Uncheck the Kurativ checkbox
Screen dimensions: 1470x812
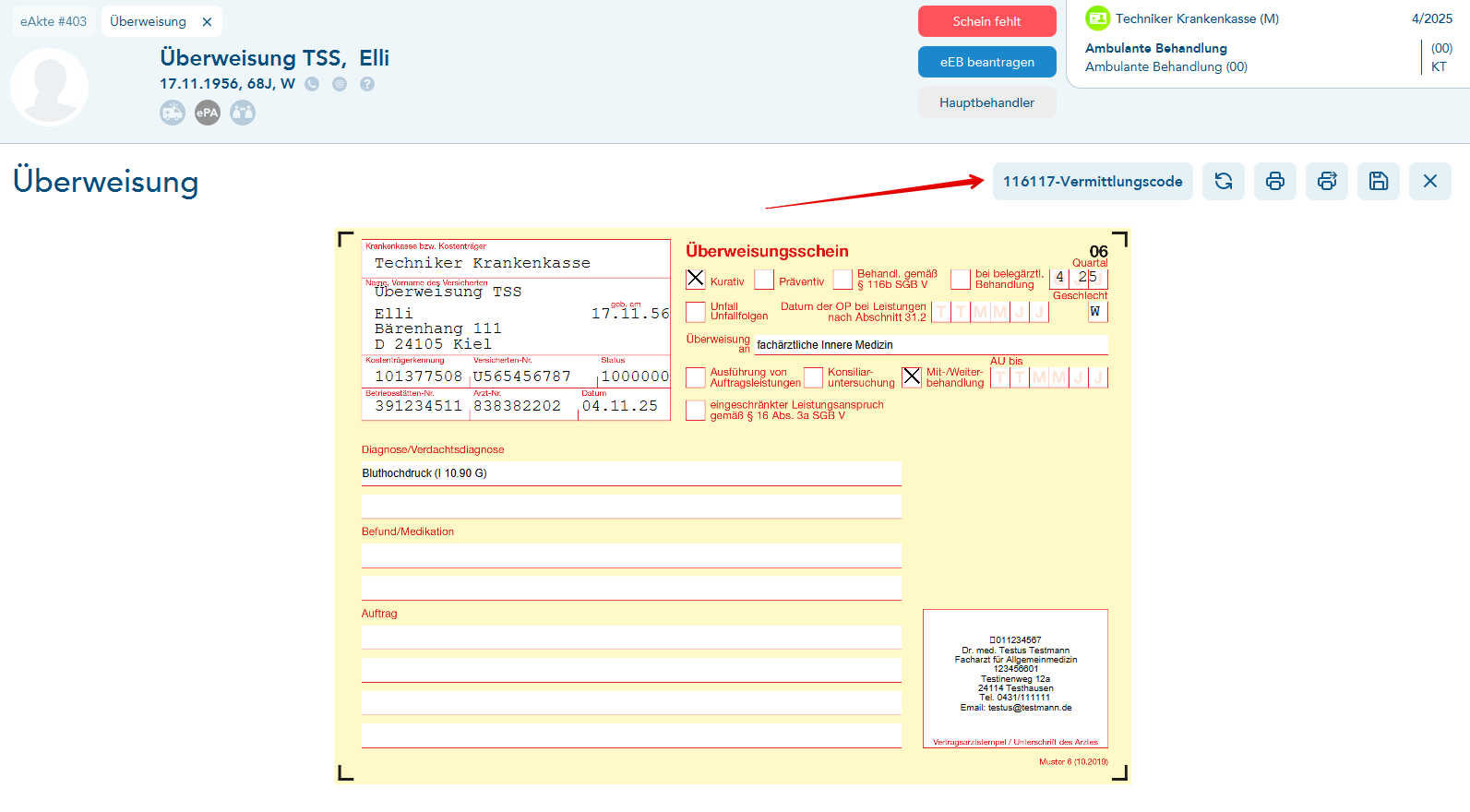point(696,279)
